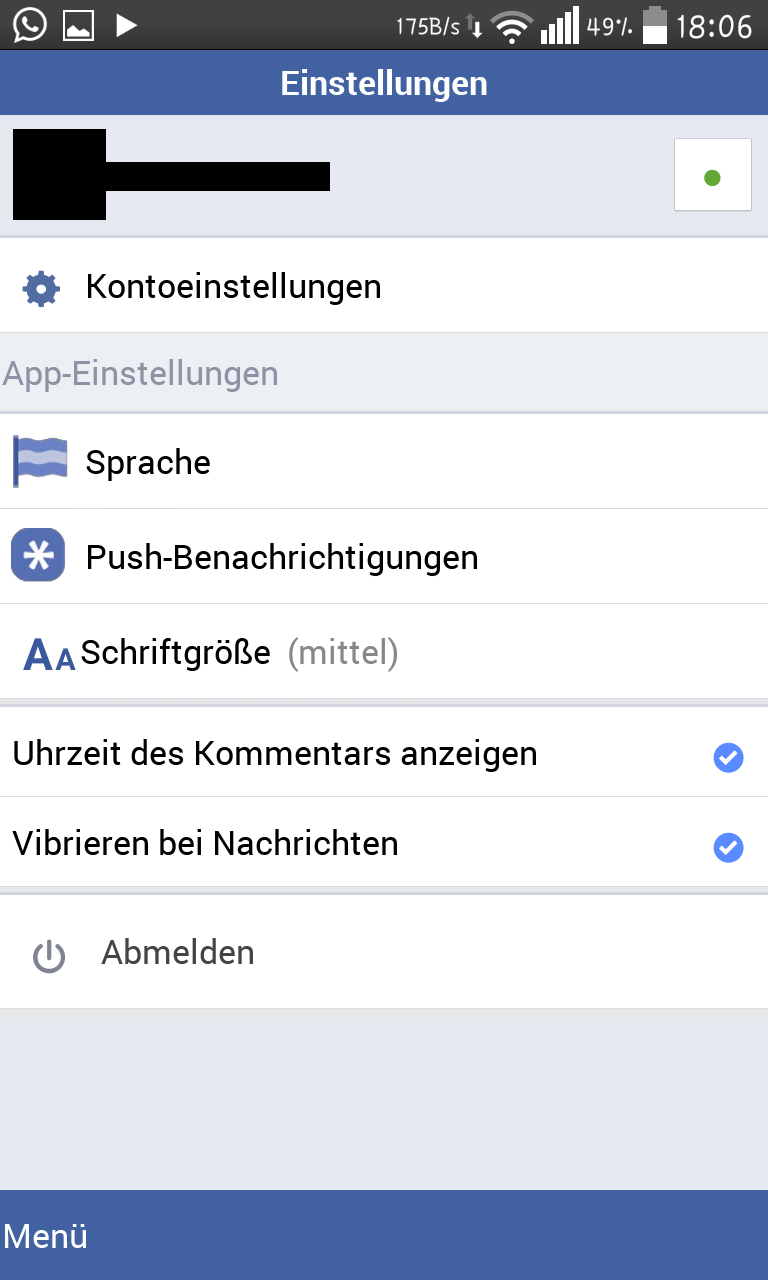Toggle the Uhrzeit des Kommentars anzeigen checkbox
768x1280 pixels.
click(x=728, y=758)
